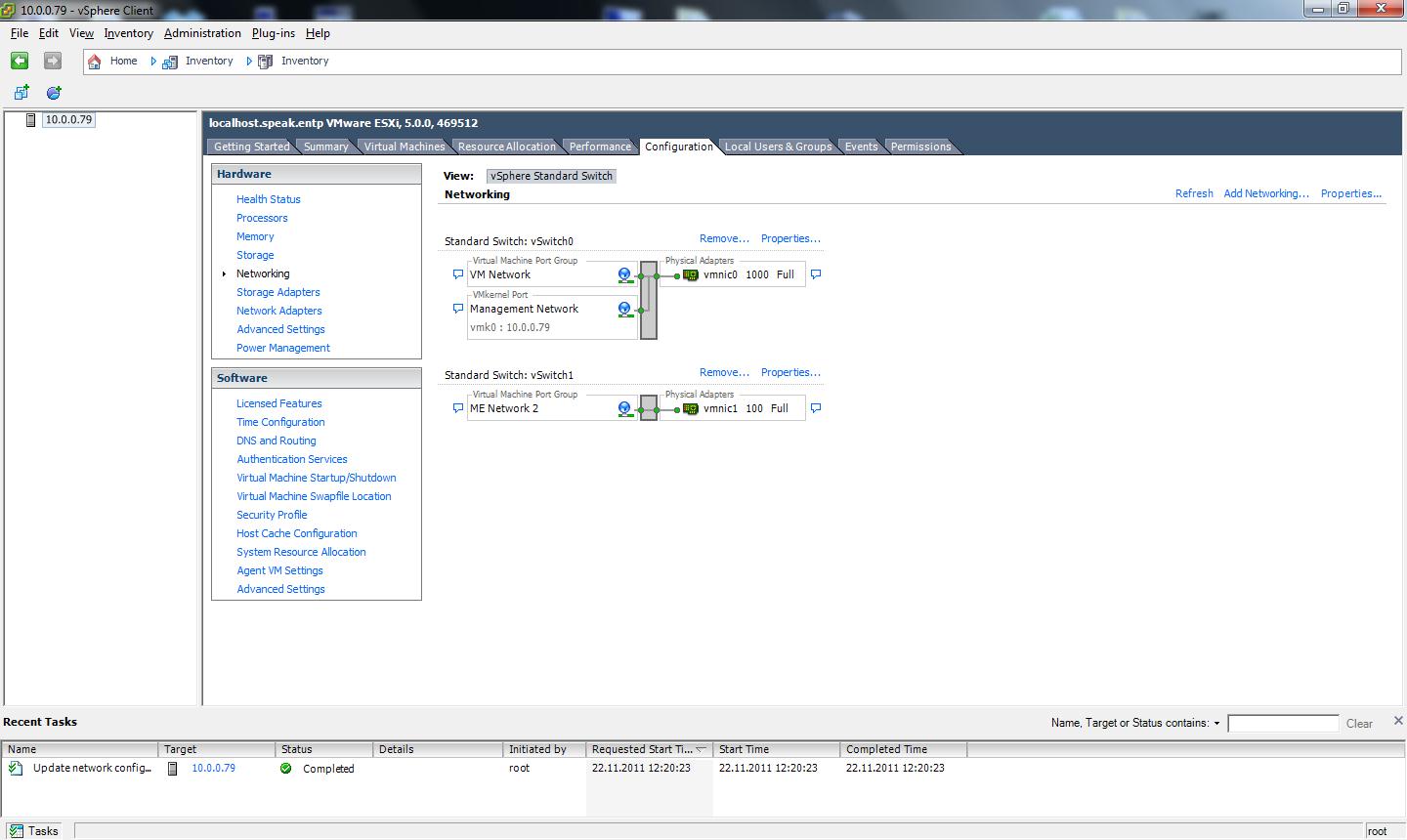Open the Help menu
This screenshot has width=1407, height=840.
318,33
